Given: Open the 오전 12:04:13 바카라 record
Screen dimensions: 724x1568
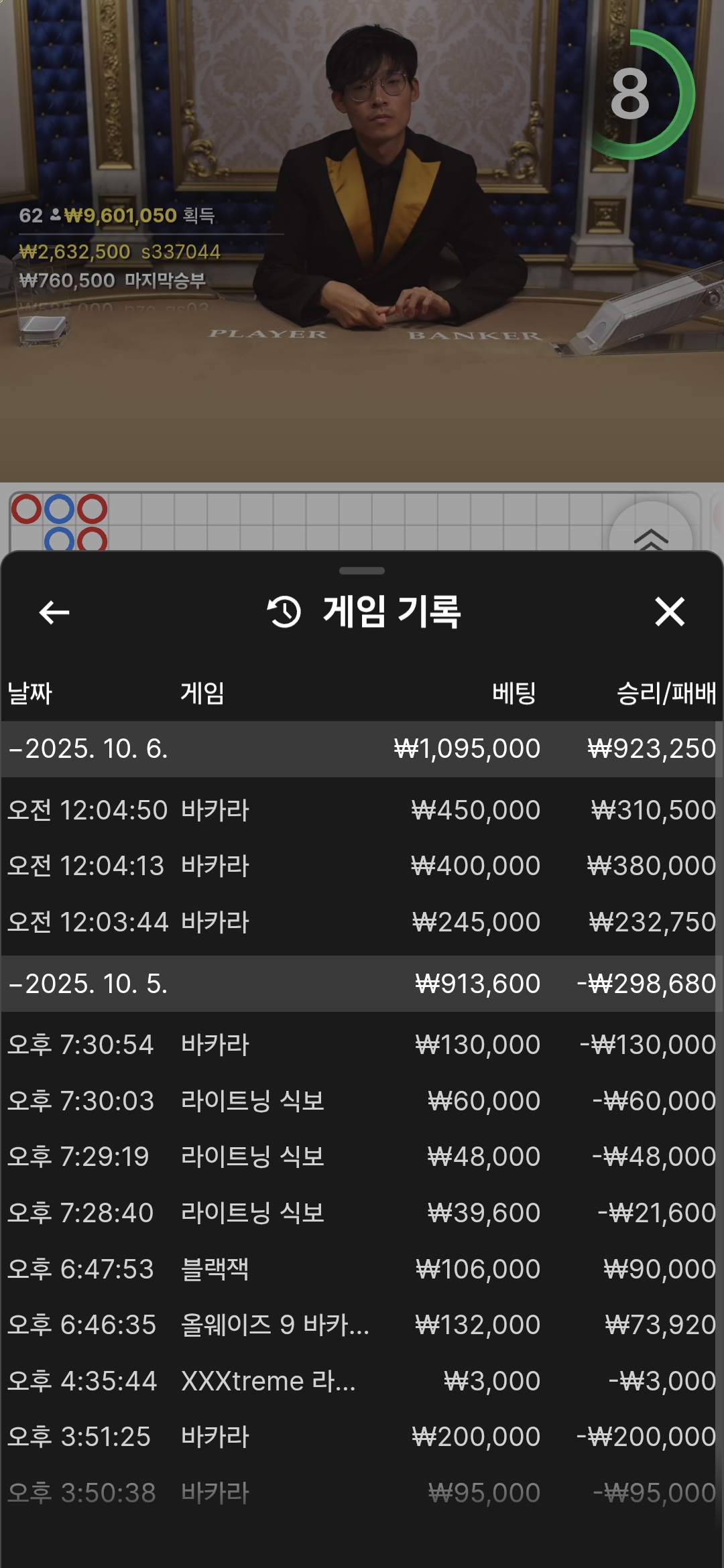Looking at the screenshot, I should 362,866.
